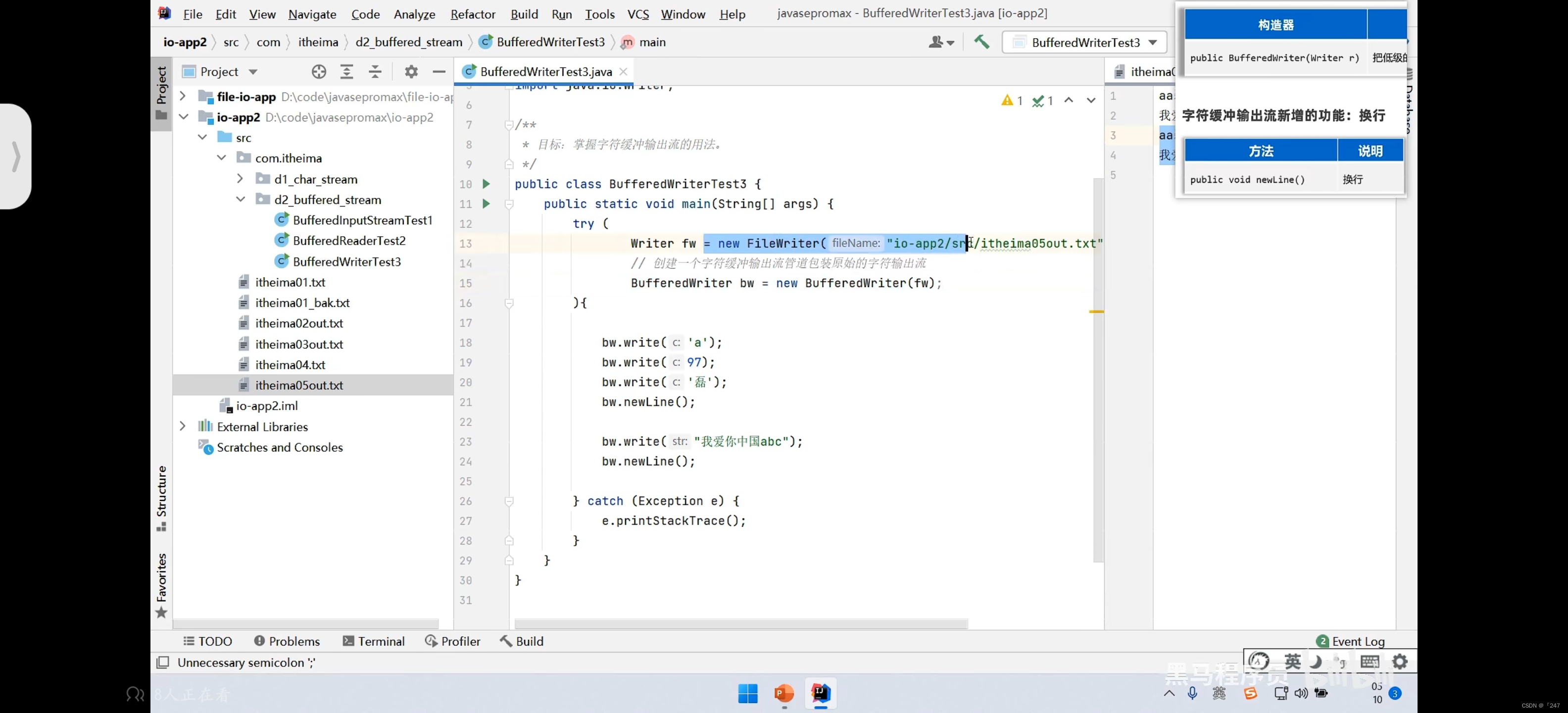The width and height of the screenshot is (1568, 713).
Task: Open the Problems tool window
Action: click(x=286, y=641)
